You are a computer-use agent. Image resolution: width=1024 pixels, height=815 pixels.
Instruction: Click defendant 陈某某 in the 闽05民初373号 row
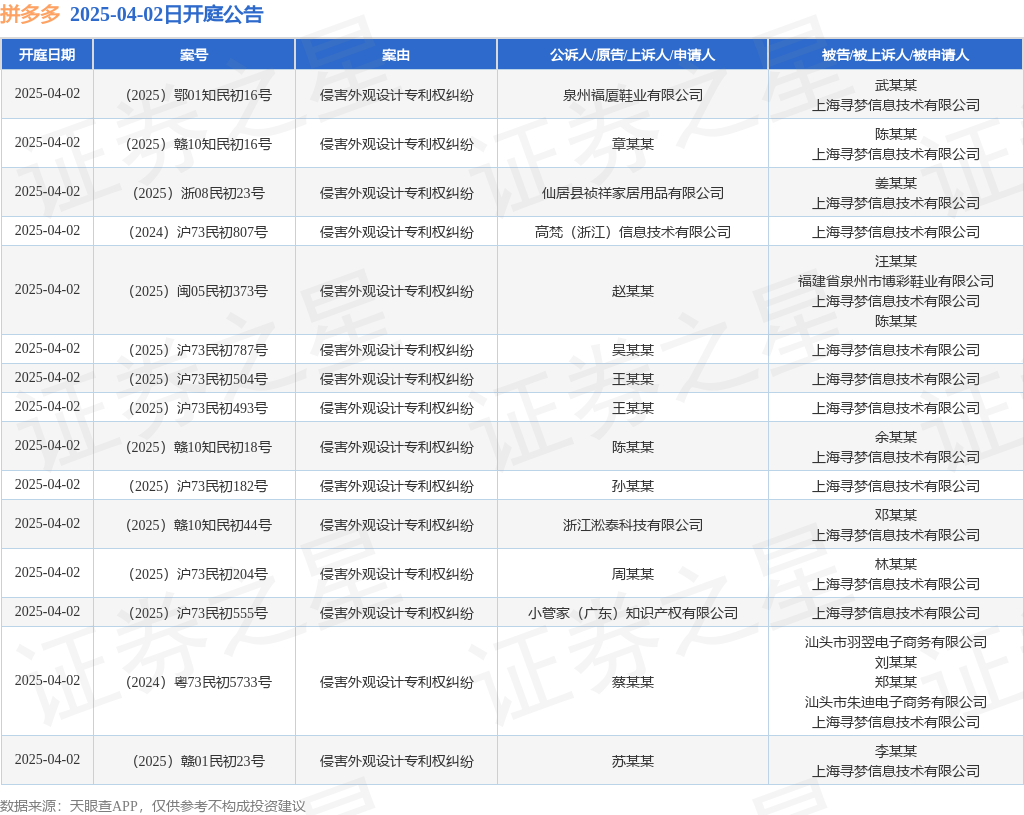pyautogui.click(x=896, y=321)
